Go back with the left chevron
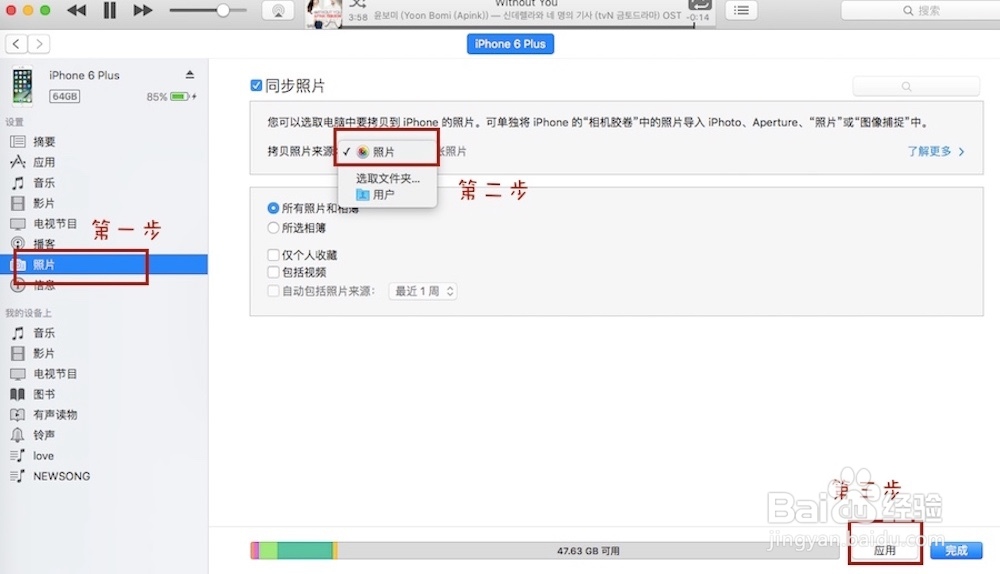This screenshot has width=1000, height=574. click(17, 44)
